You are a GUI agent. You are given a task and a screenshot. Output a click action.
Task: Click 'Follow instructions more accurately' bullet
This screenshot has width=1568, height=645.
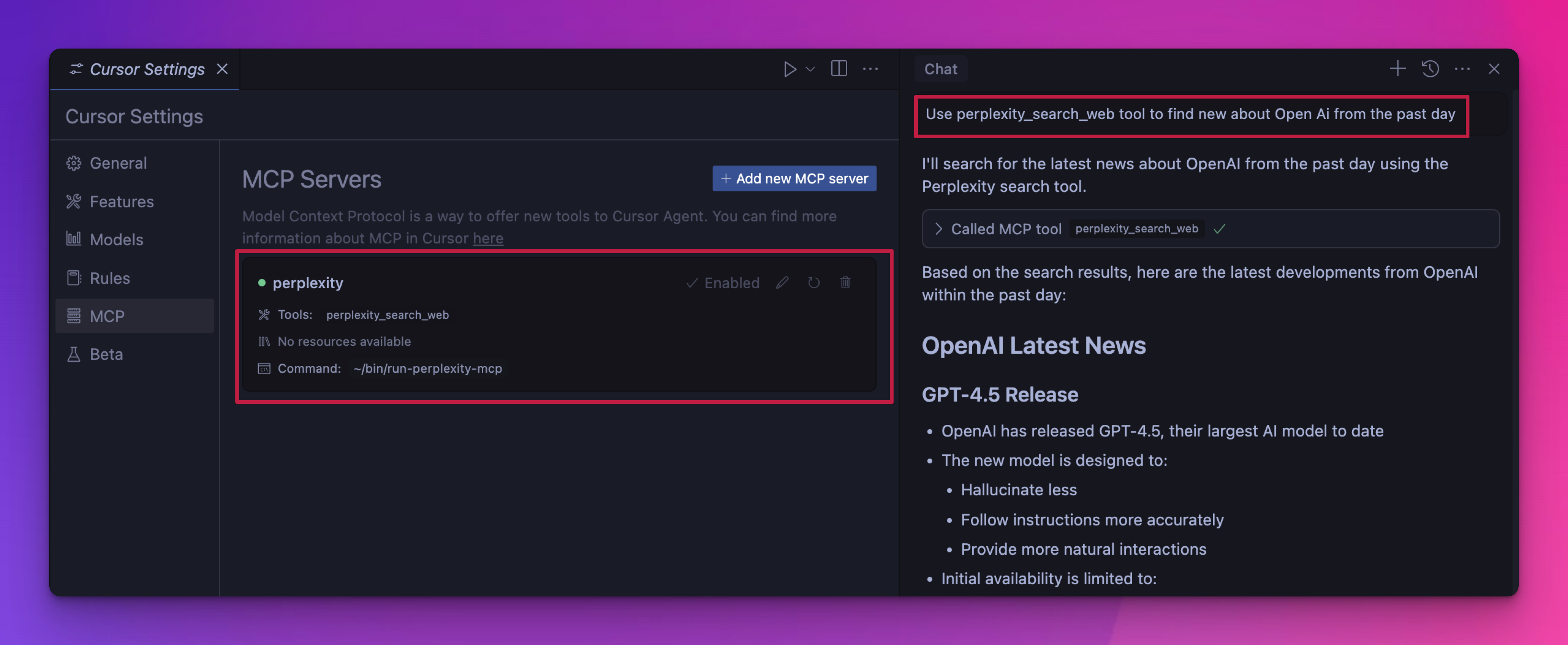point(1093,520)
